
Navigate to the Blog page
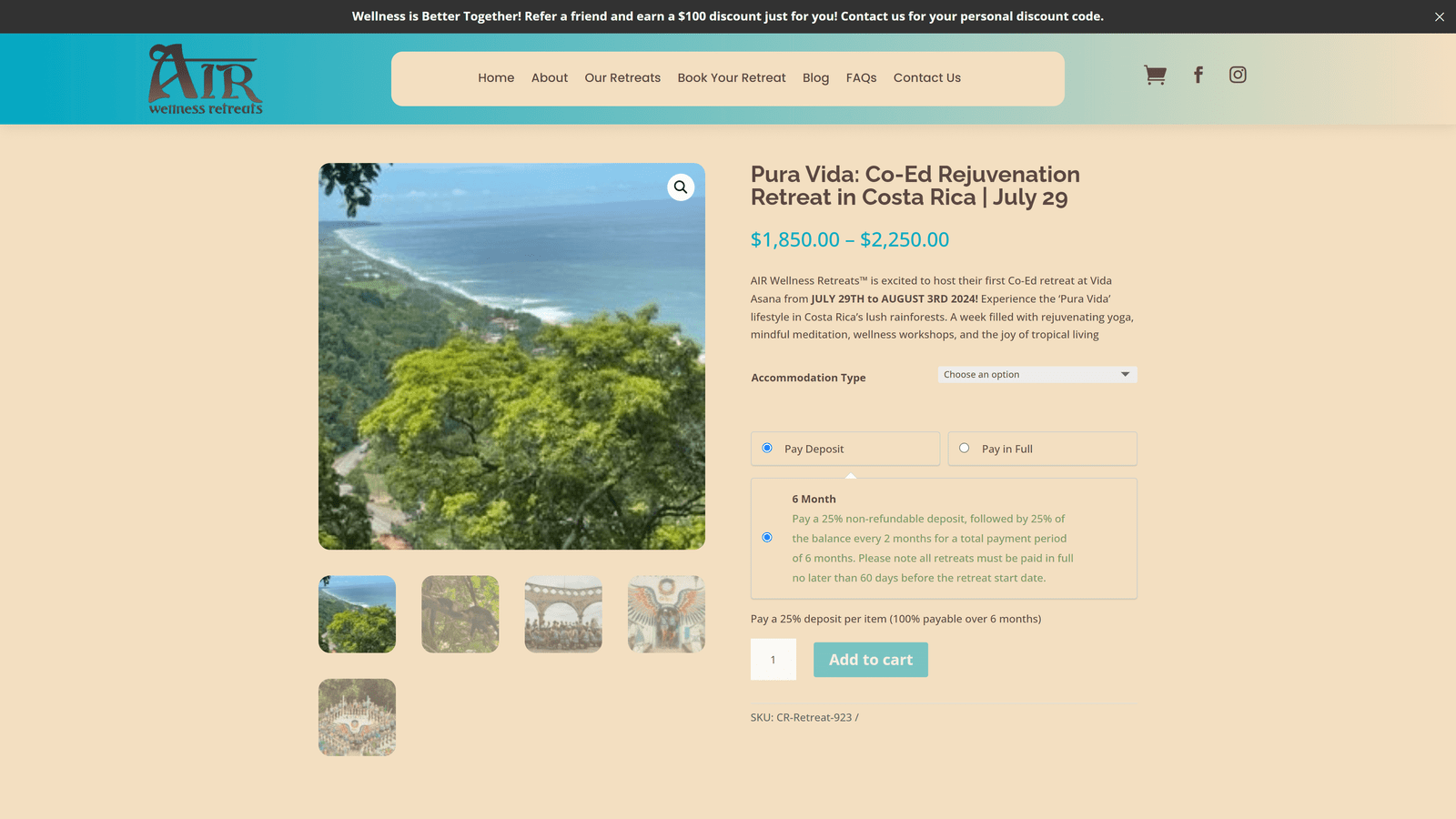pos(815,78)
